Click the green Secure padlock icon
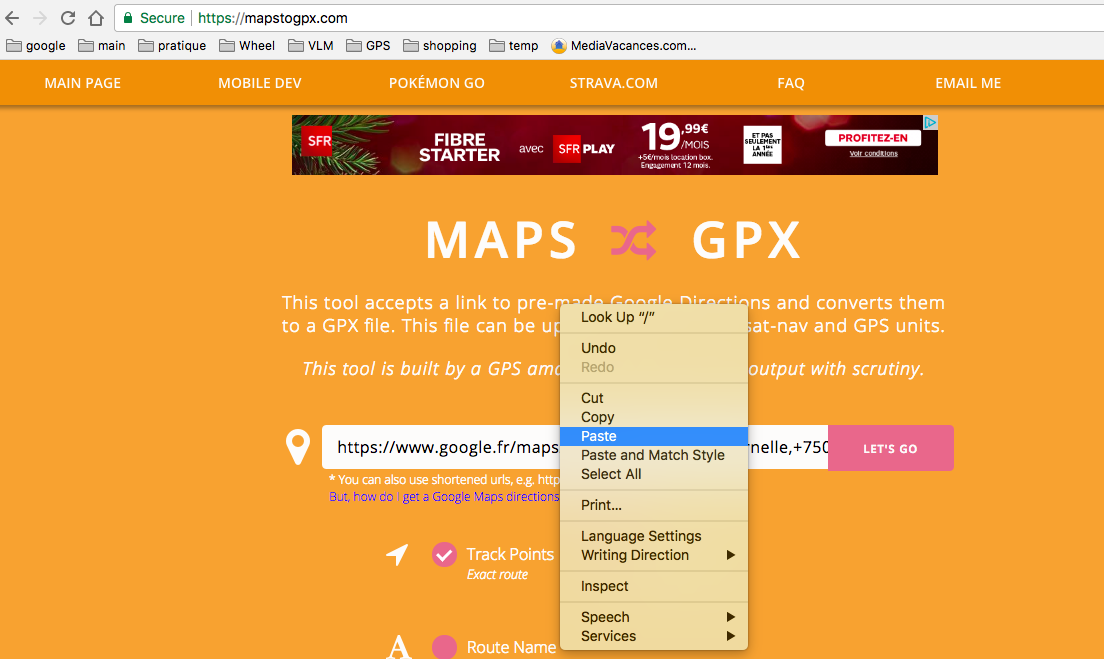 click(127, 18)
